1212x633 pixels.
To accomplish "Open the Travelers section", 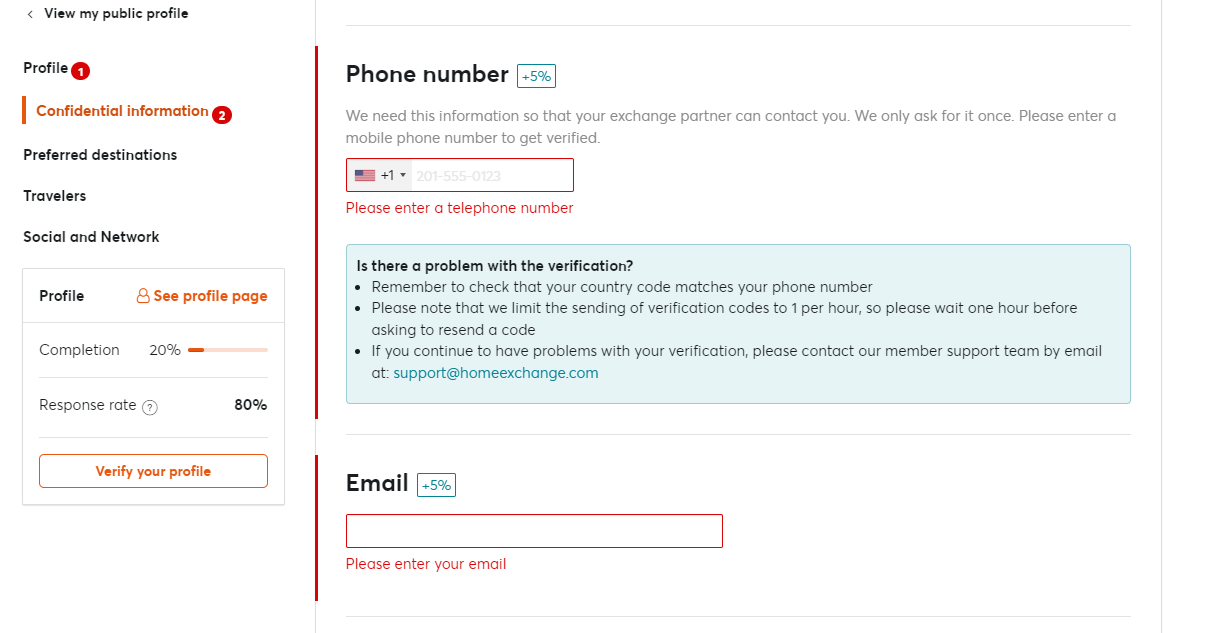I will [x=55, y=196].
